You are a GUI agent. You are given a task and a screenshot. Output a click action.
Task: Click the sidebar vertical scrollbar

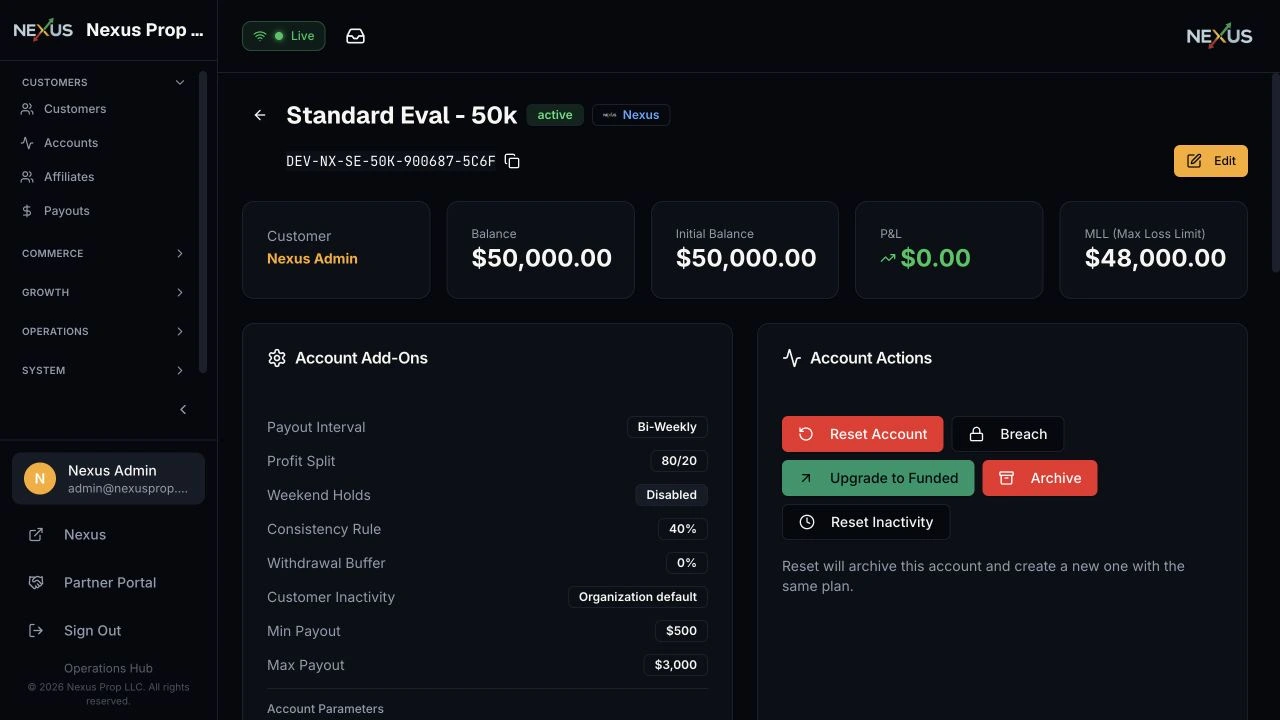coord(203,222)
